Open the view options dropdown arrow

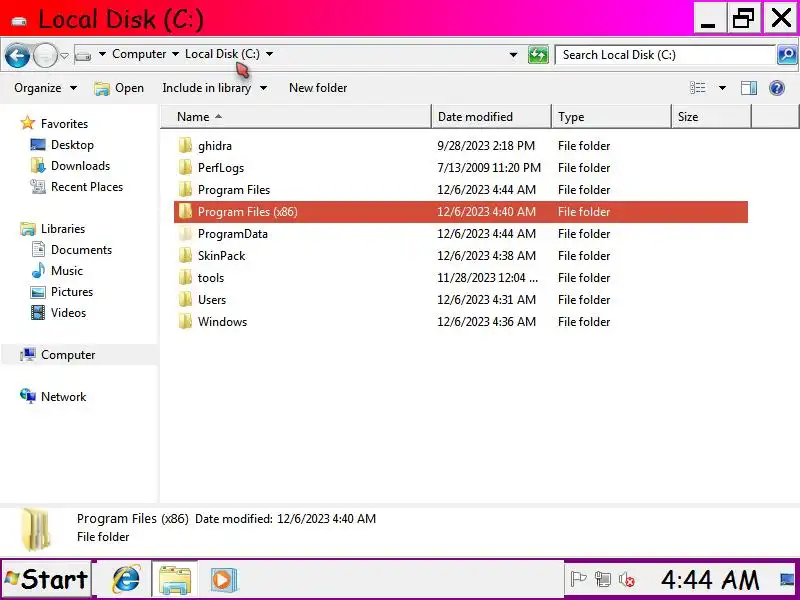click(x=722, y=88)
